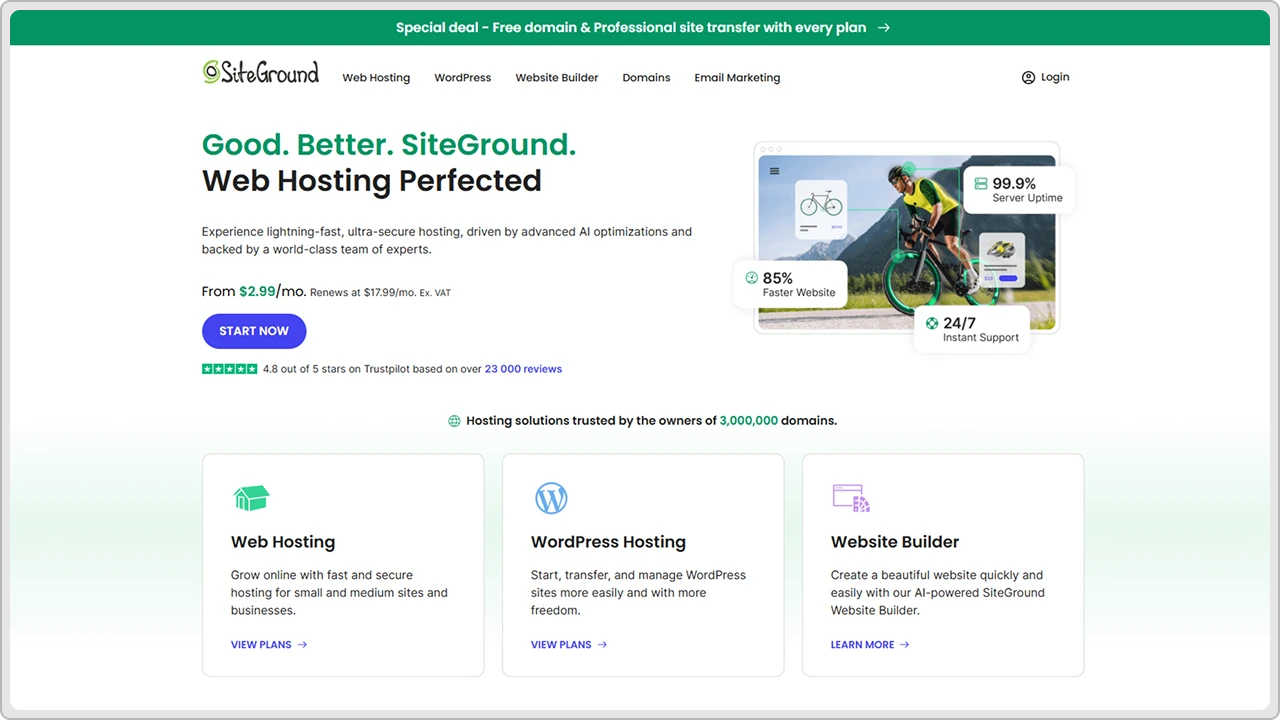Click the Trustpilot green star rating

[229, 369]
